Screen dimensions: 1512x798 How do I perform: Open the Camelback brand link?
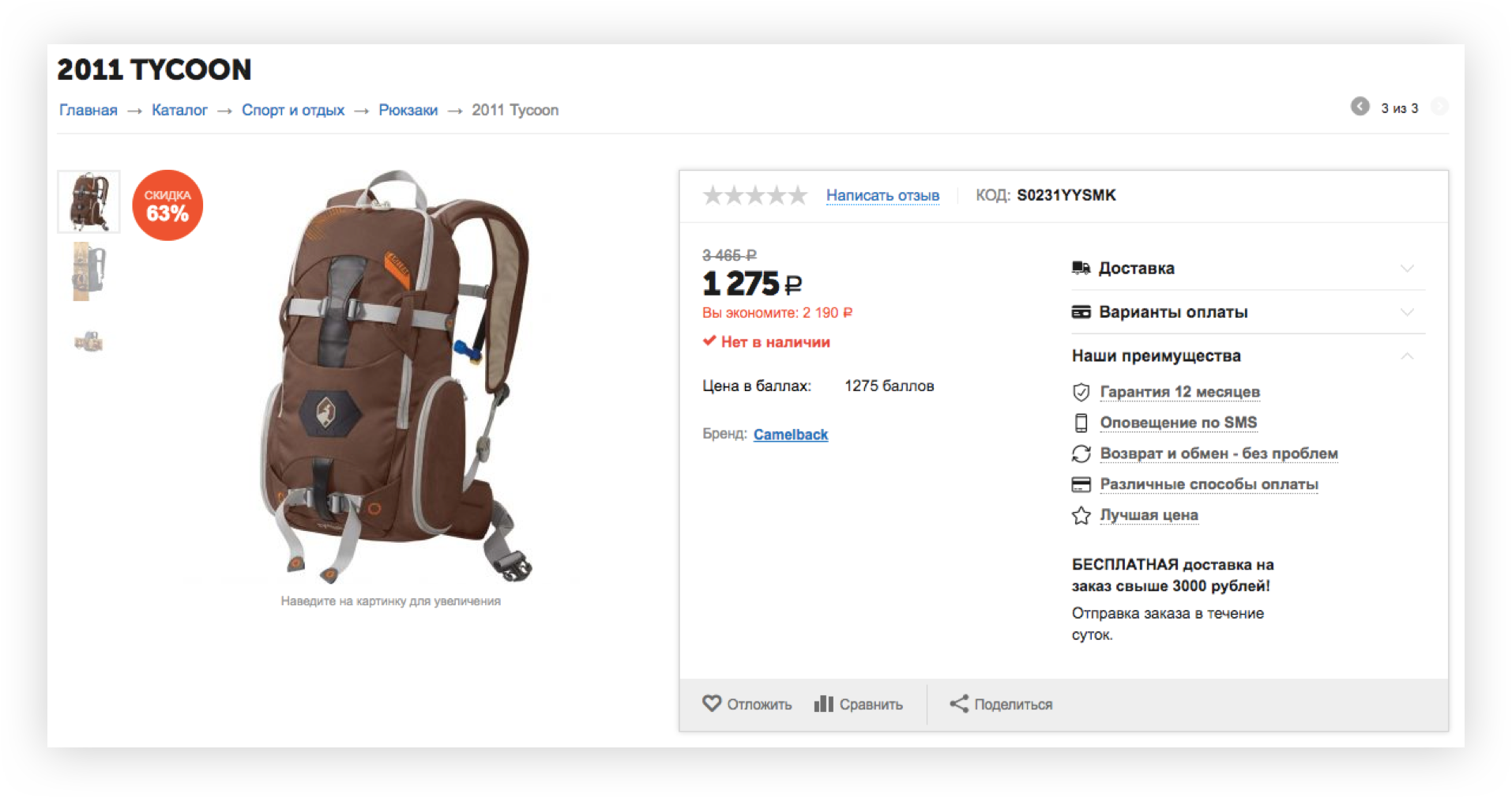click(x=791, y=435)
